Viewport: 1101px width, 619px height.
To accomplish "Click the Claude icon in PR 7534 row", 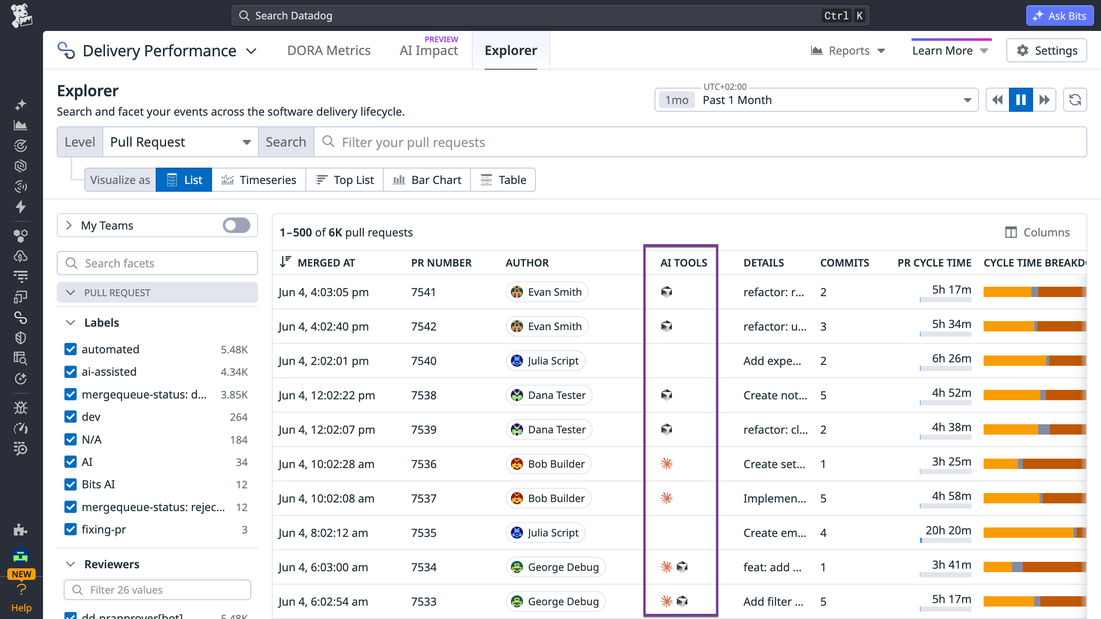I will 666,567.
